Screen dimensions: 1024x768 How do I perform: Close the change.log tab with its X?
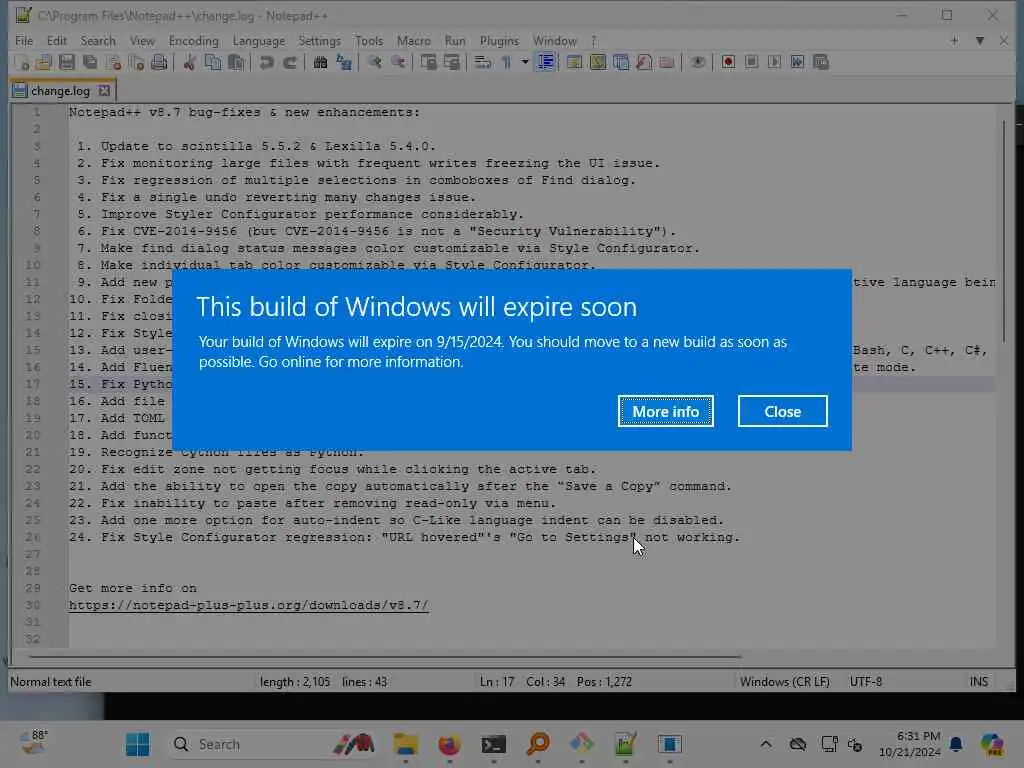coord(104,91)
